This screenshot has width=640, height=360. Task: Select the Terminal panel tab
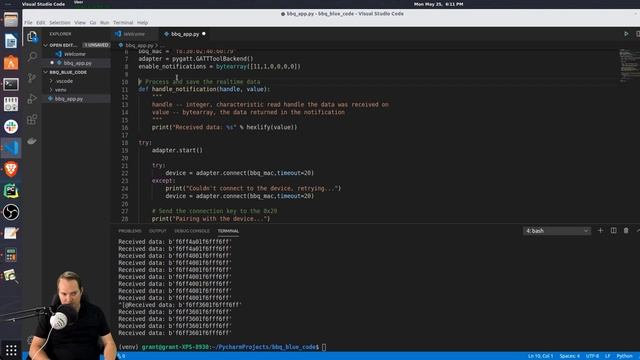pyautogui.click(x=228, y=231)
